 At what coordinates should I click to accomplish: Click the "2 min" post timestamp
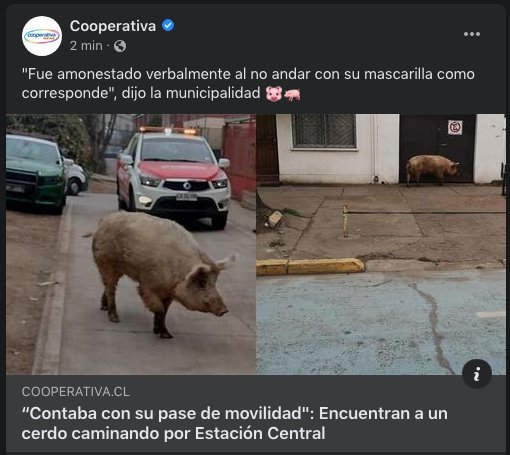[x=86, y=46]
